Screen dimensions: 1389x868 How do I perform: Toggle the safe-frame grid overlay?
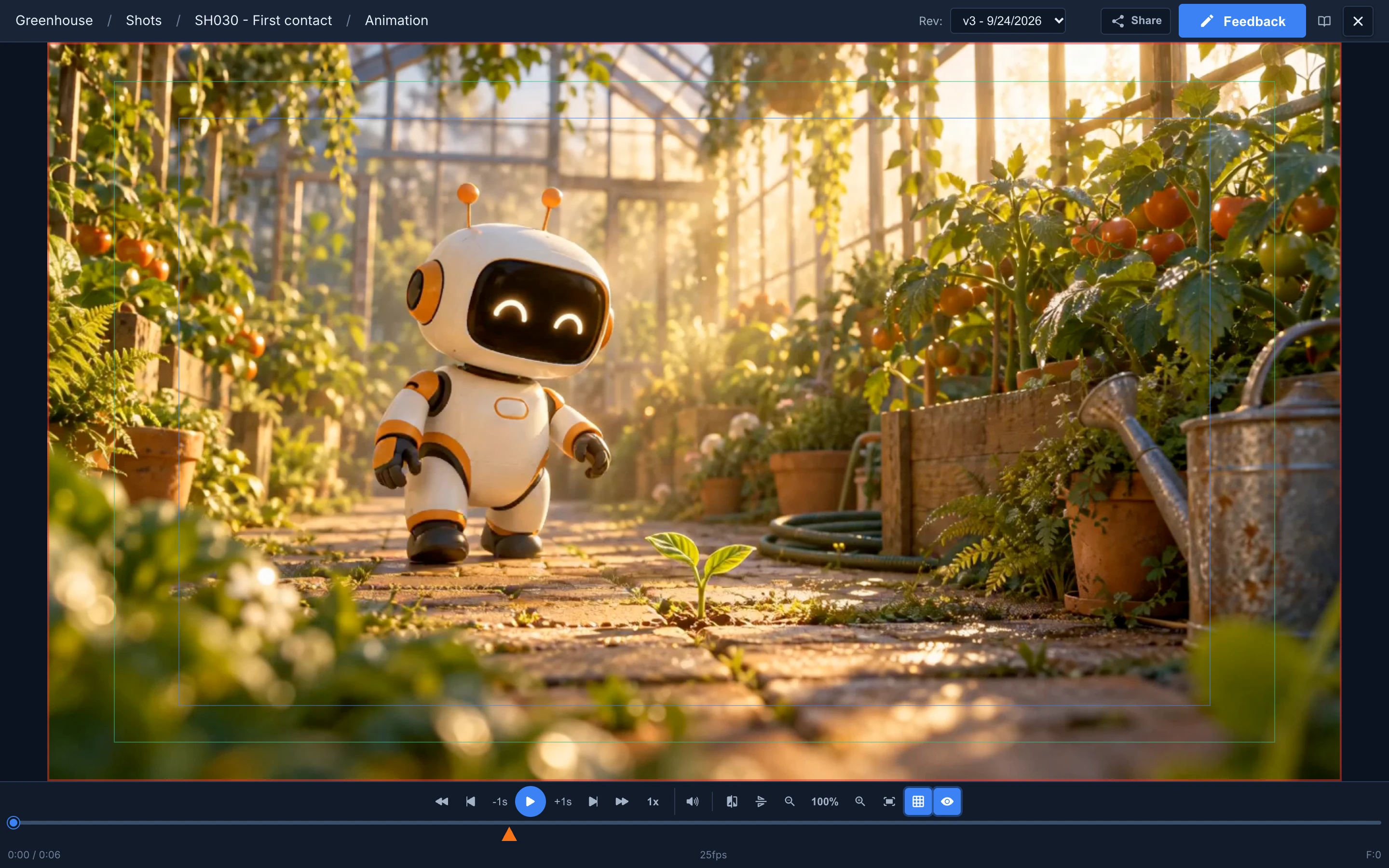pos(918,801)
